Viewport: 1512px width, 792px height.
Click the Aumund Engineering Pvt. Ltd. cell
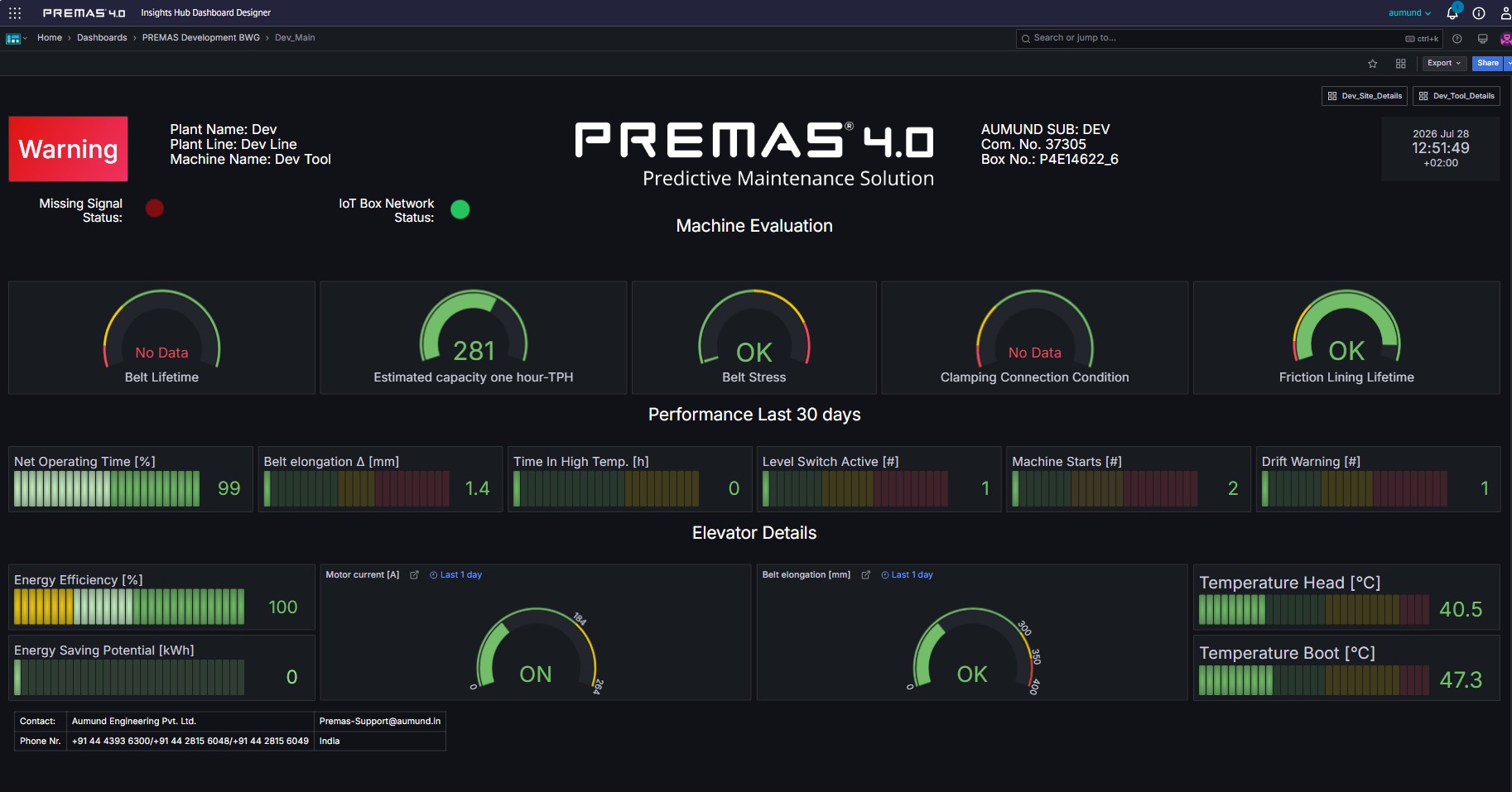point(190,722)
